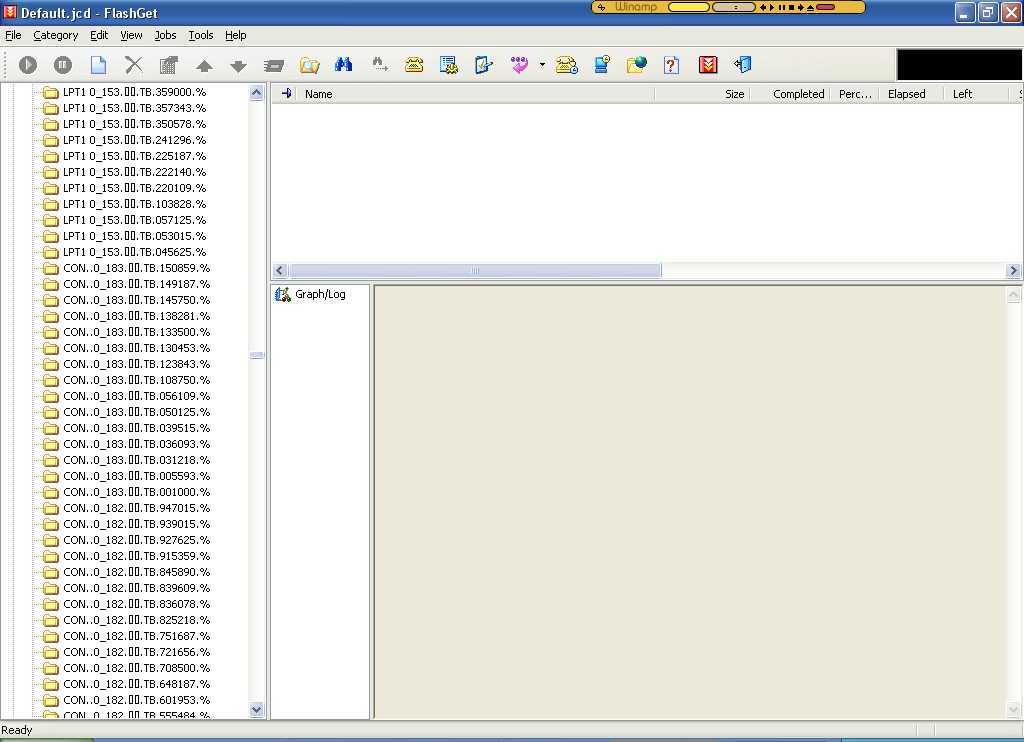The height and width of the screenshot is (742, 1024).
Task: Open the Jobs menu
Action: click(165, 35)
